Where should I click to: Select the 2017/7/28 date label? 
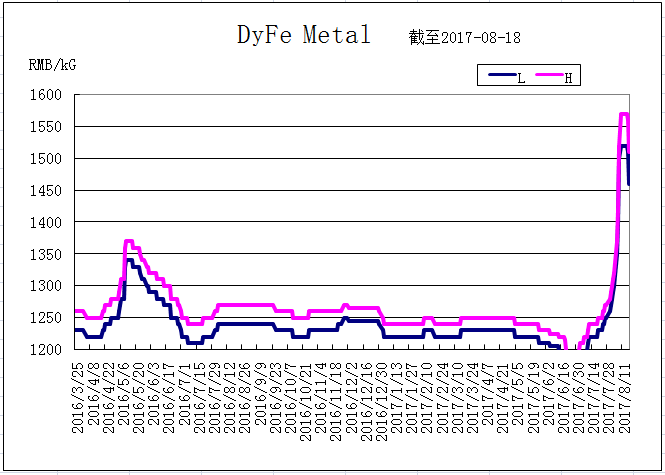coord(611,397)
